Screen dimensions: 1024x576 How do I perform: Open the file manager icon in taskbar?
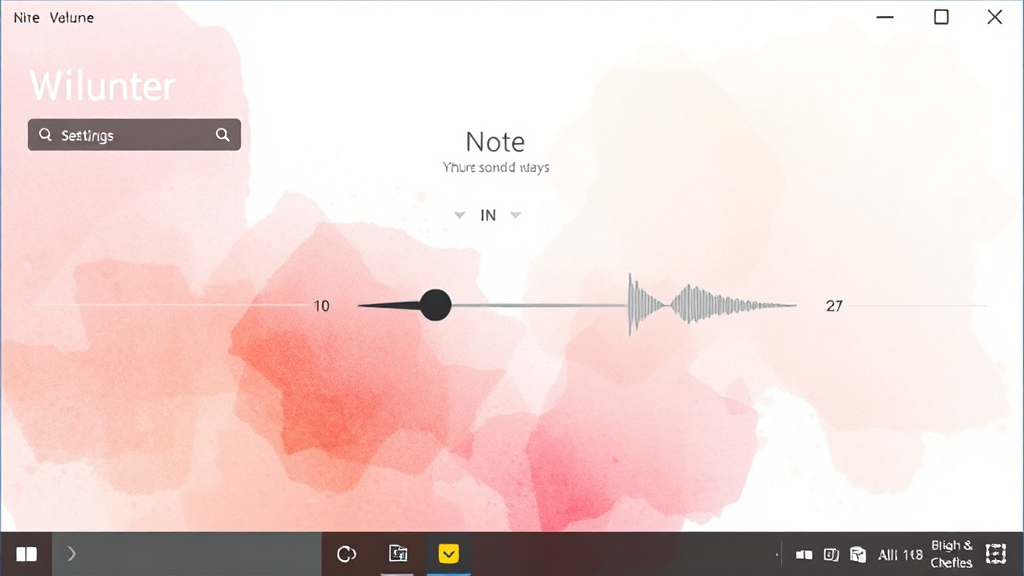pyautogui.click(x=398, y=554)
